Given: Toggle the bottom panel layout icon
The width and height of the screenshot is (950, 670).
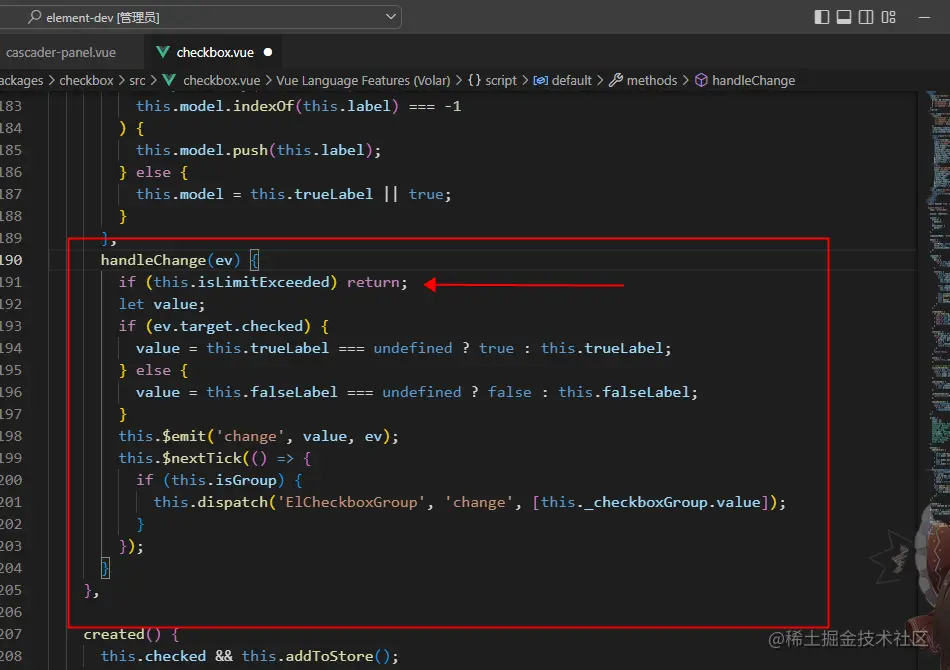Looking at the screenshot, I should [844, 17].
